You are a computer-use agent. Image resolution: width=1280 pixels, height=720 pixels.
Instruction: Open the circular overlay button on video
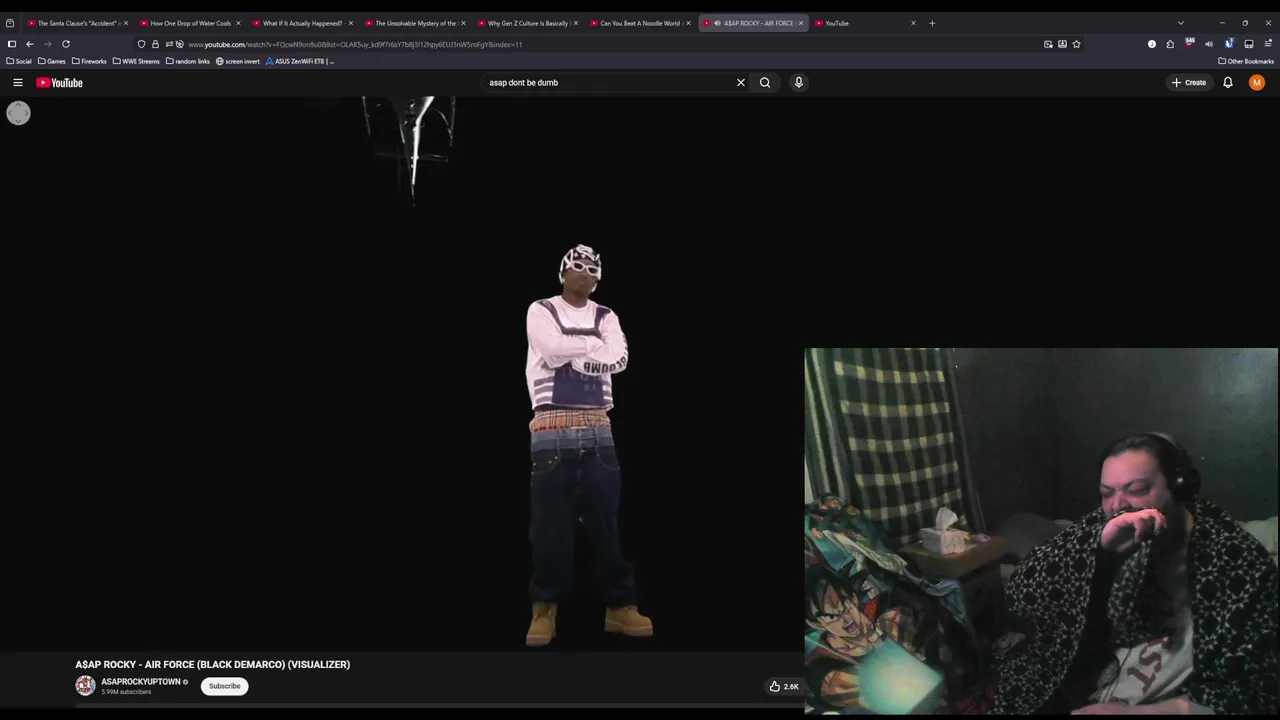coord(18,113)
